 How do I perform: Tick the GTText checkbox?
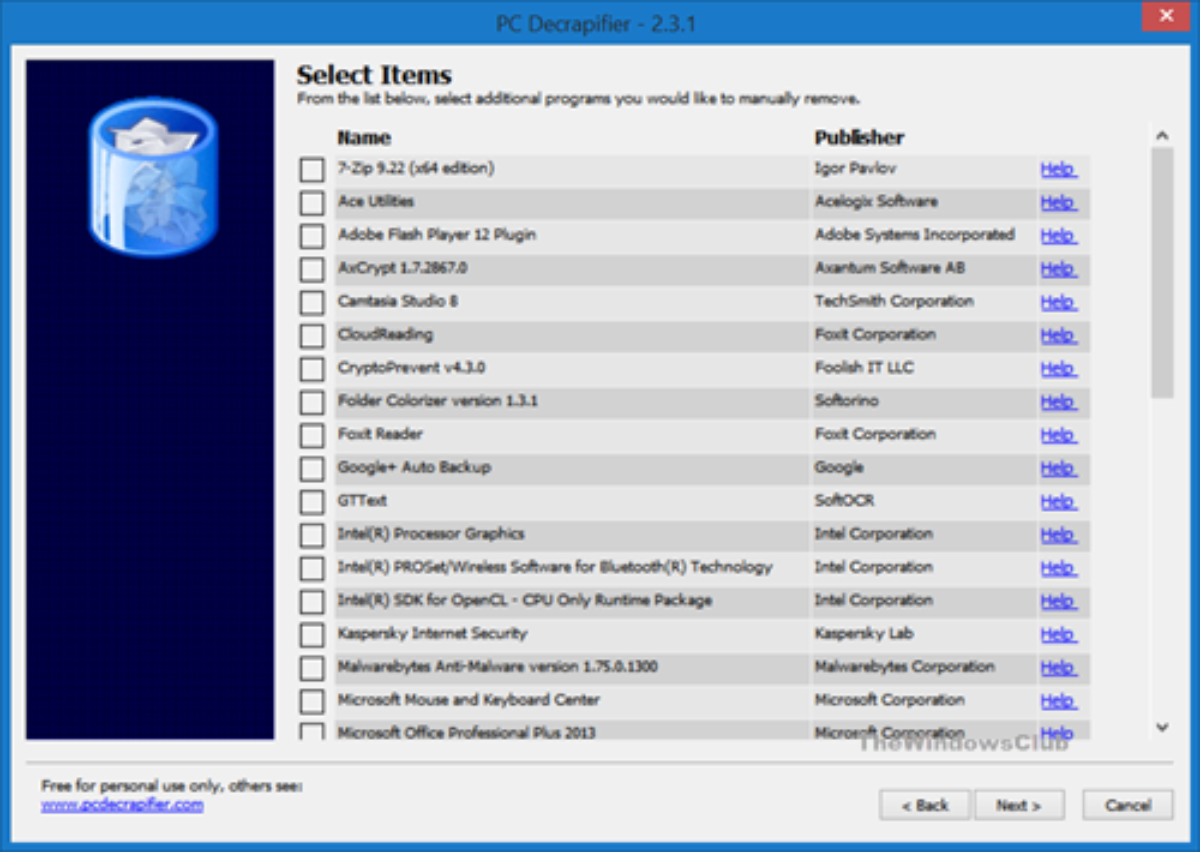(x=312, y=502)
